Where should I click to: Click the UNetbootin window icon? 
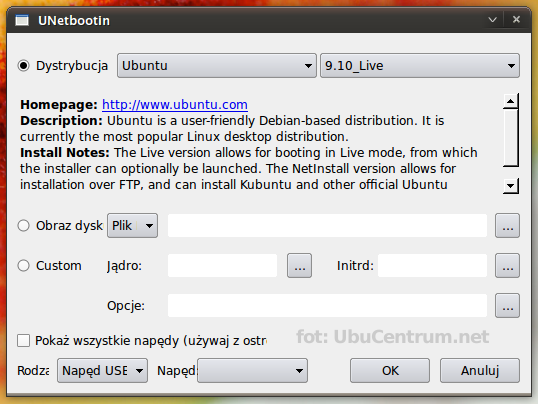[22, 21]
